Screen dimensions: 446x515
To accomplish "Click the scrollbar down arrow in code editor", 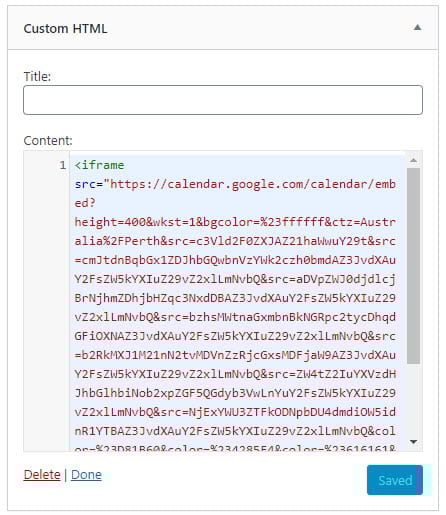I will [413, 442].
